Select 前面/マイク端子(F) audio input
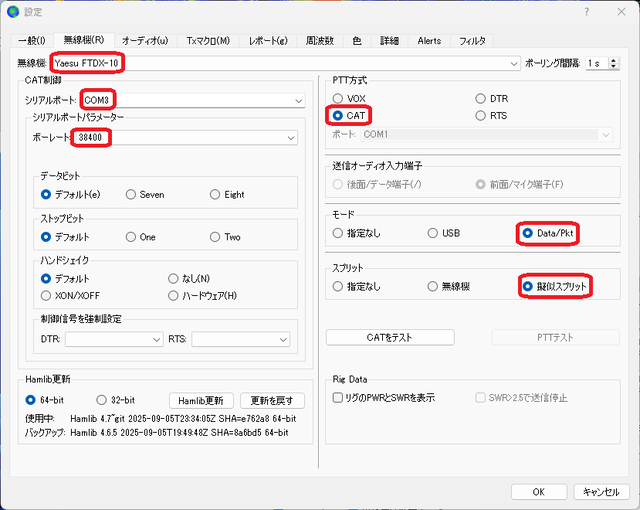The height and width of the screenshot is (510, 640). click(519, 184)
